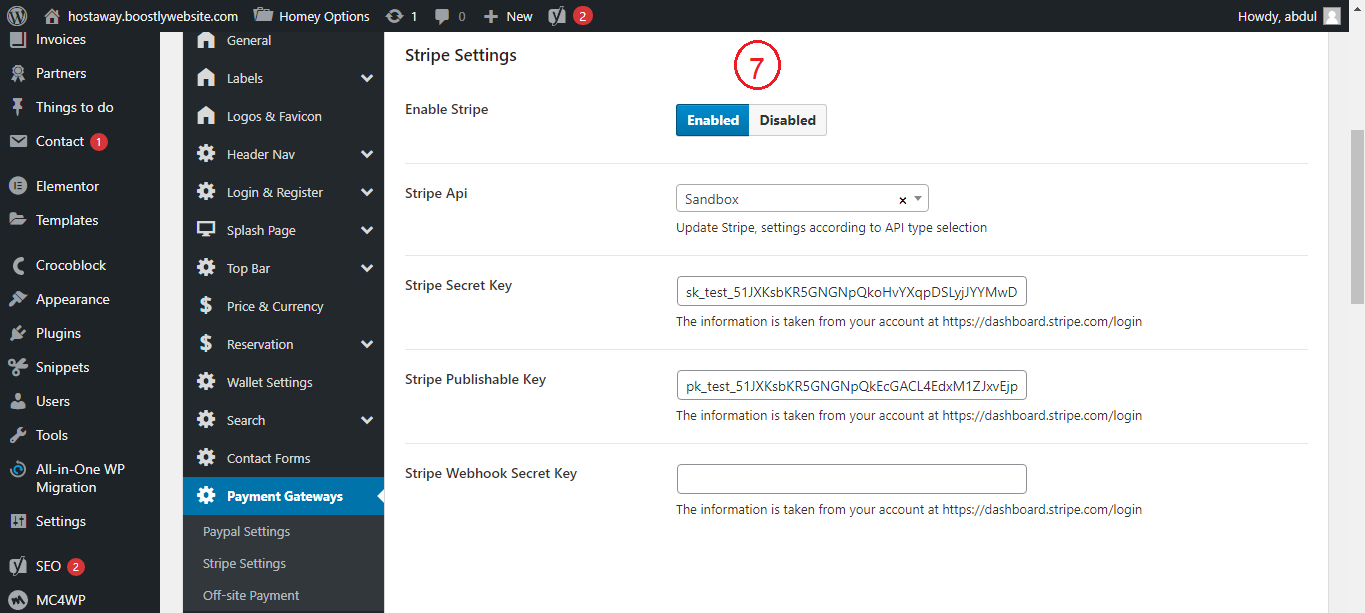Screen dimensions: 1365x613
Task: Expand the Reservation chevron
Action: tap(367, 345)
